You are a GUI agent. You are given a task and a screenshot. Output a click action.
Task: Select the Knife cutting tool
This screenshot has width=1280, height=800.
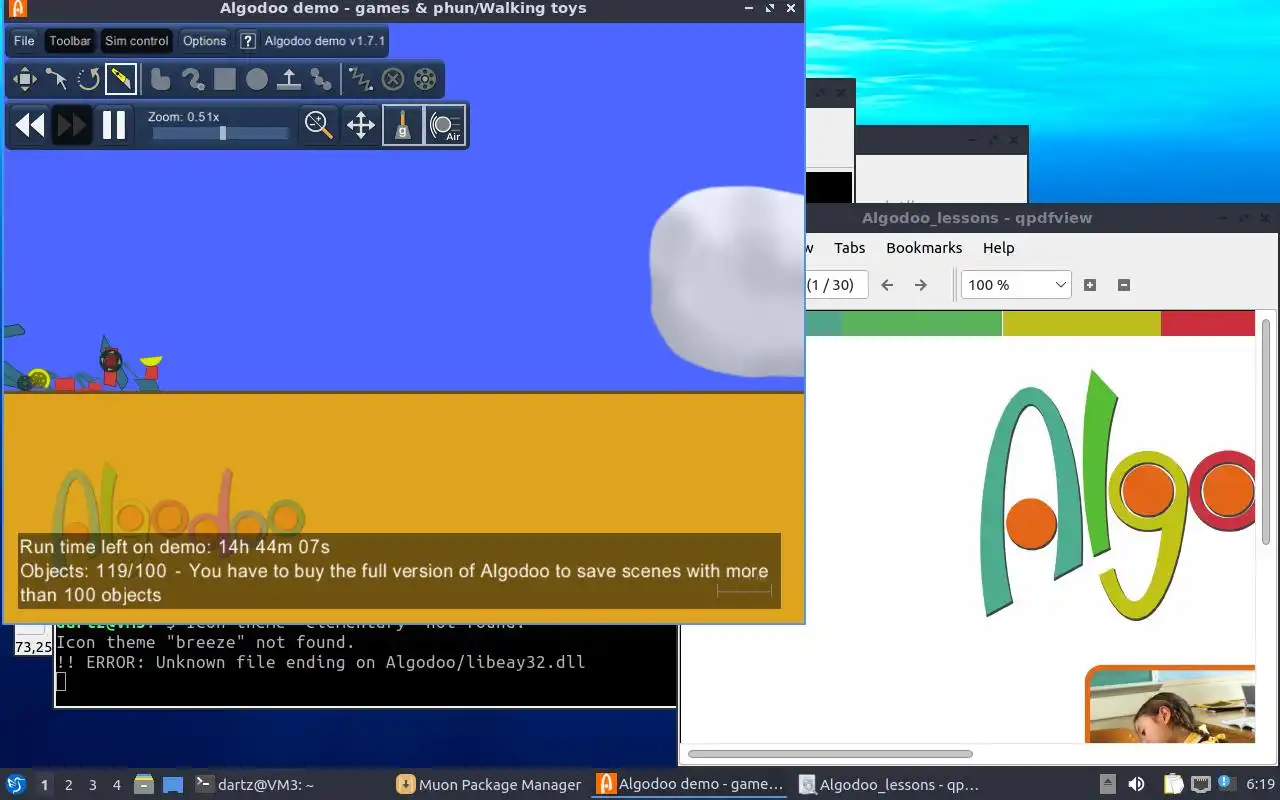[x=120, y=79]
